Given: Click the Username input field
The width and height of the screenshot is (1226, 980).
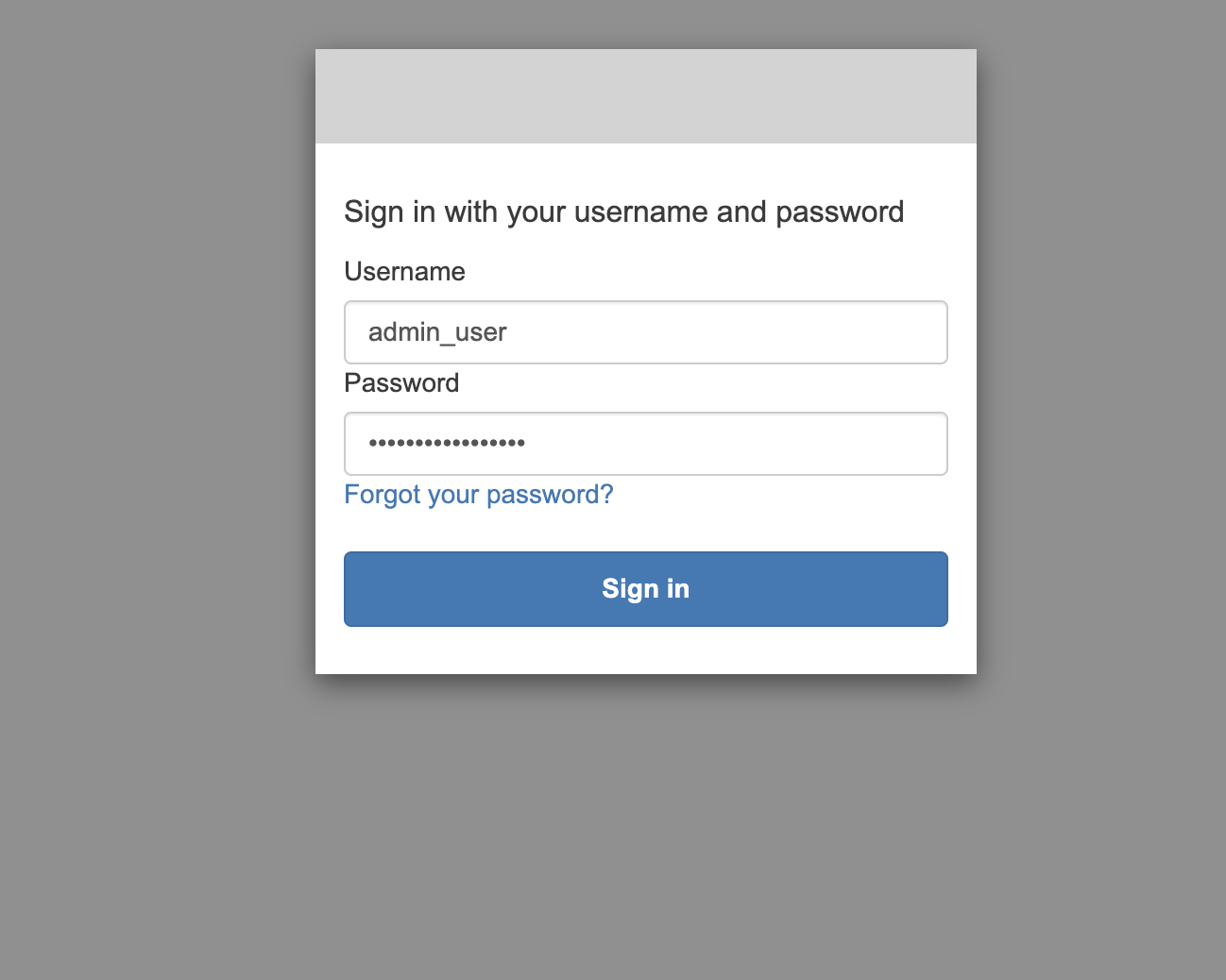Looking at the screenshot, I should tap(645, 332).
